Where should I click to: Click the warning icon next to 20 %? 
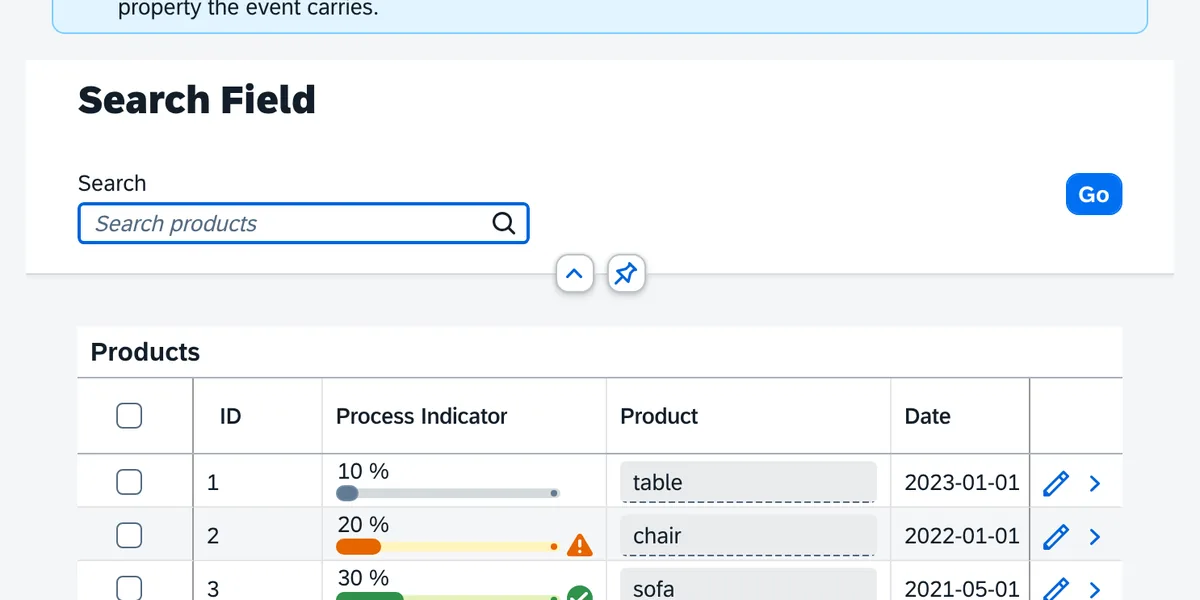click(579, 545)
